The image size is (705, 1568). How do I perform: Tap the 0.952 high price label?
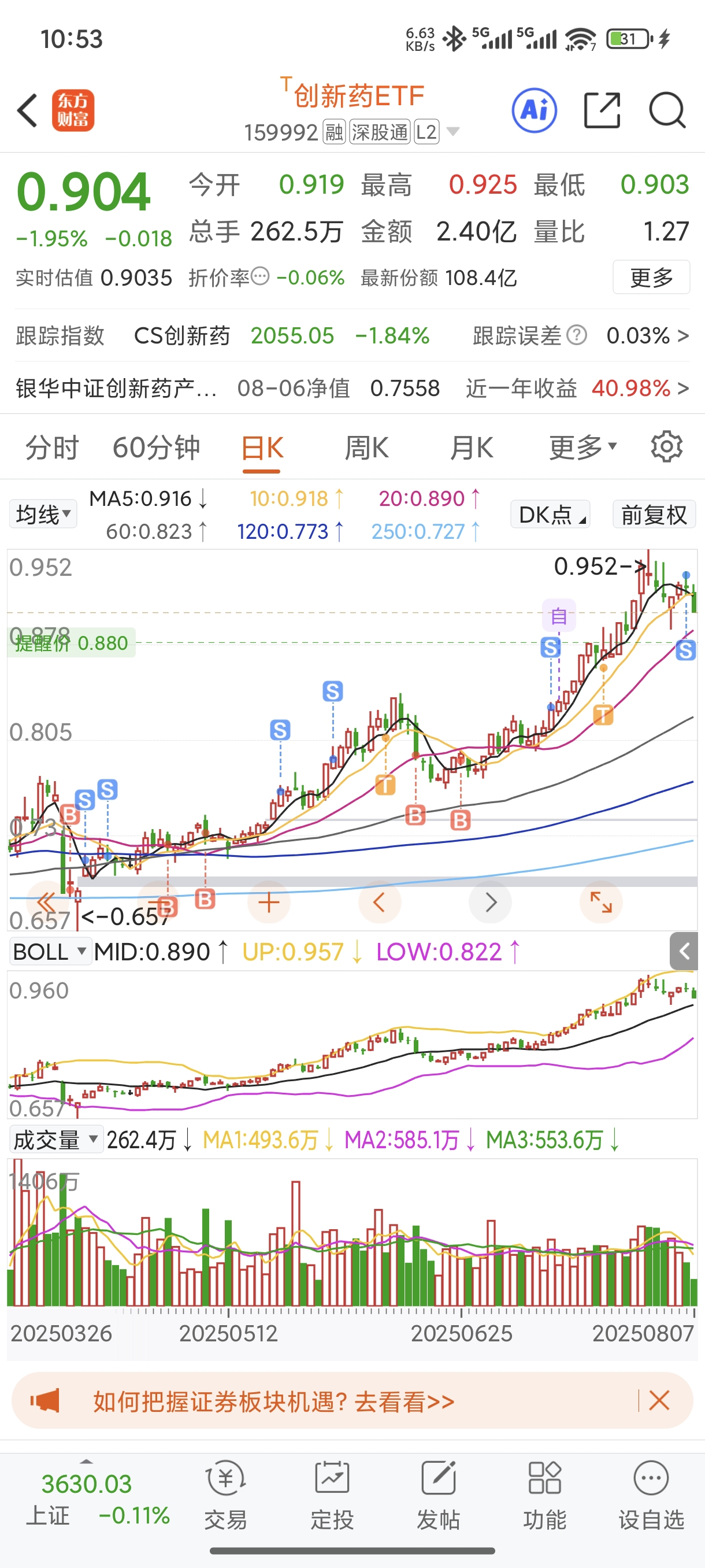[x=599, y=566]
